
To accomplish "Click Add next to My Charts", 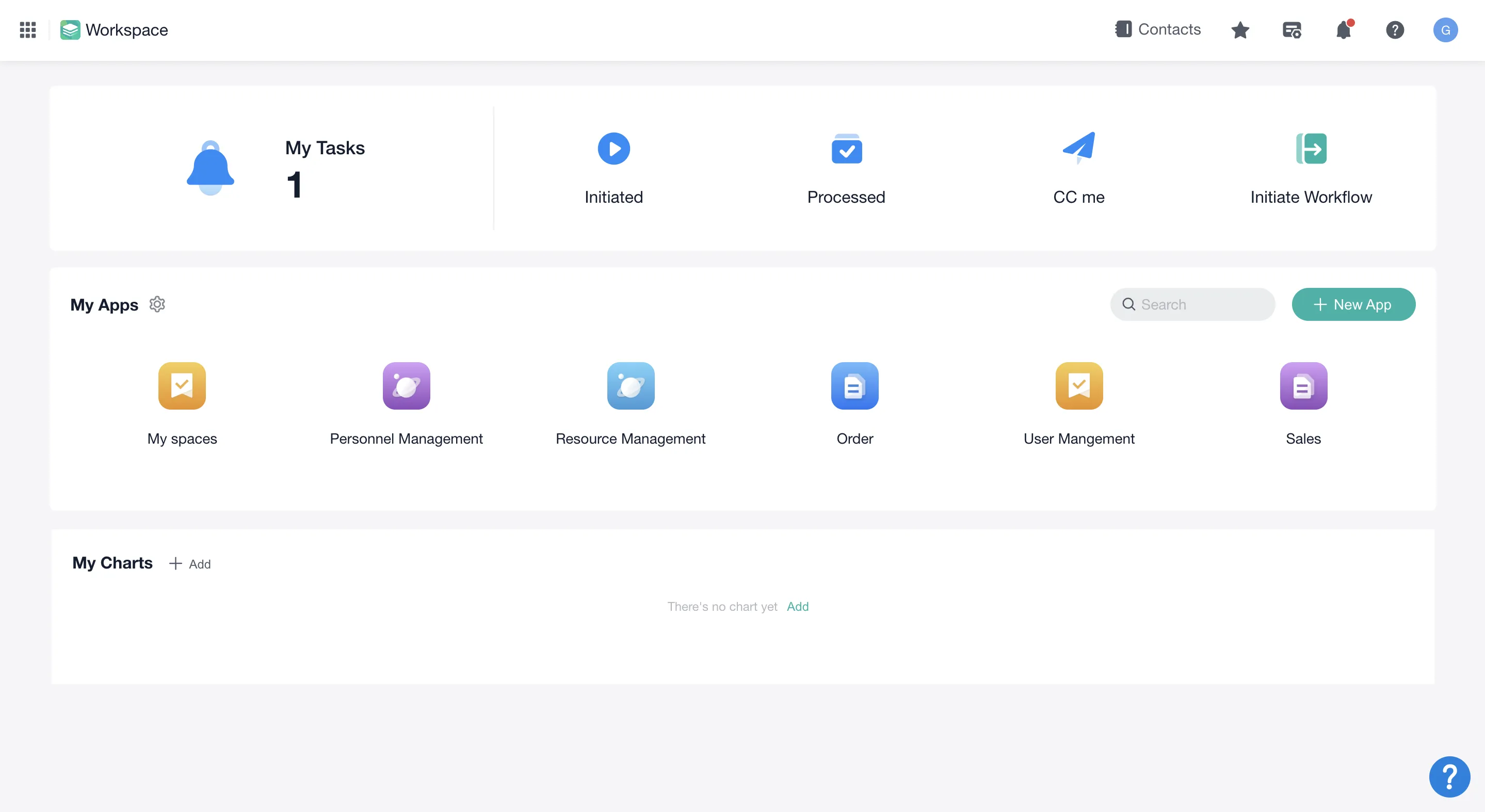I will 190,564.
